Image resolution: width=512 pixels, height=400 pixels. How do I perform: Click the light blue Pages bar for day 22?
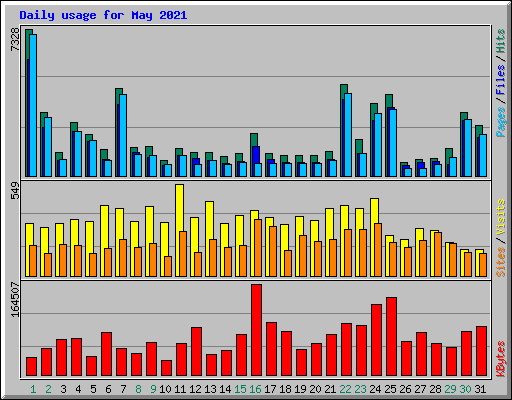tap(348, 135)
